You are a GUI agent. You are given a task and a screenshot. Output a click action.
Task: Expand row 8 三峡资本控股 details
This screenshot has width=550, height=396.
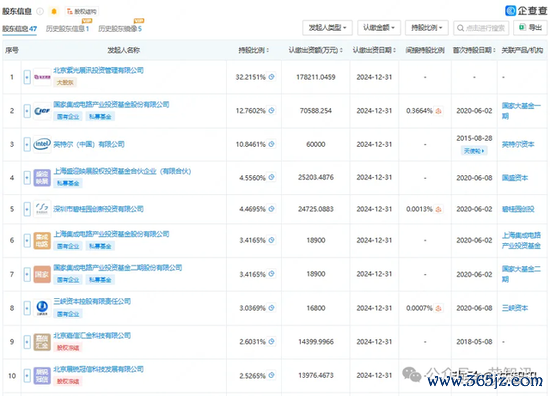point(27,308)
